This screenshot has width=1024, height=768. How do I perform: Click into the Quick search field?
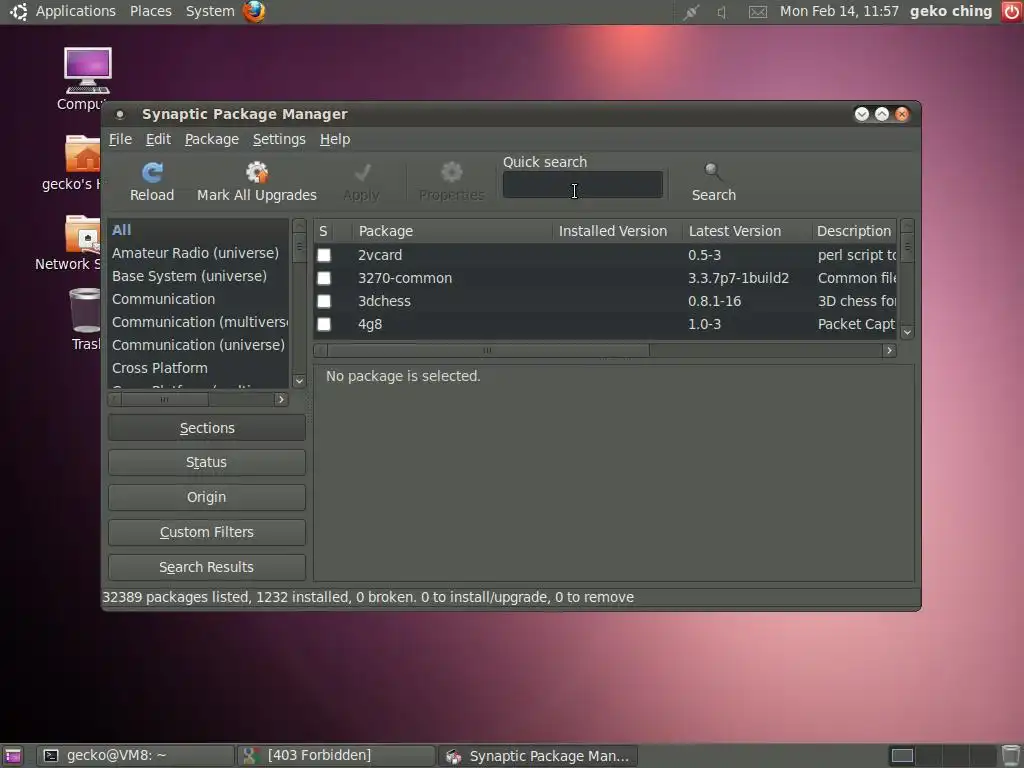(583, 185)
